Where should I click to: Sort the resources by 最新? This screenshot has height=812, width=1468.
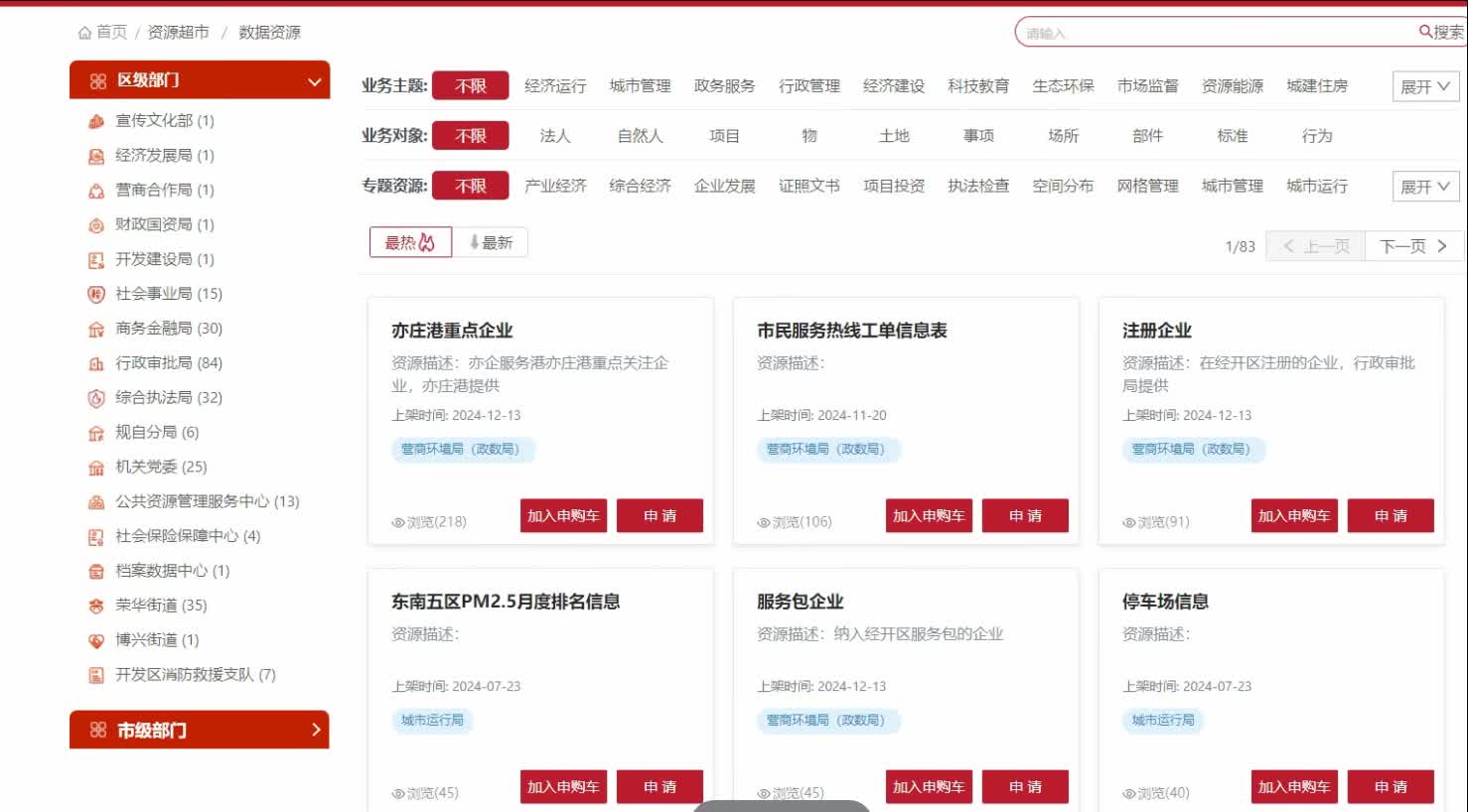pyautogui.click(x=491, y=243)
